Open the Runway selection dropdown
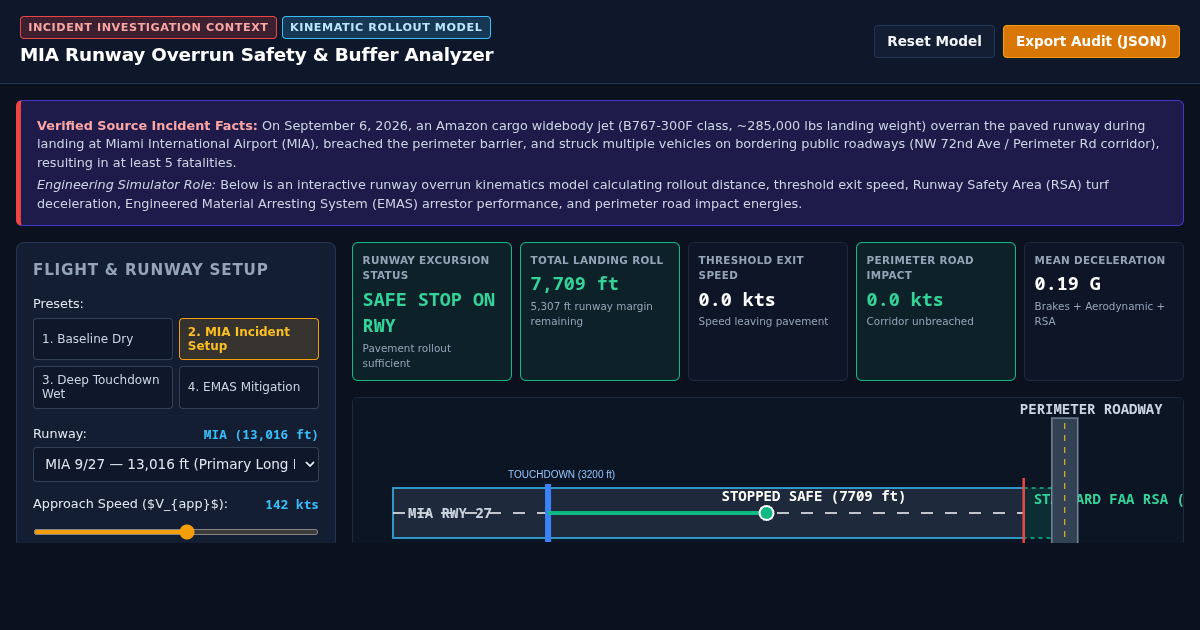1200x630 pixels. (176, 464)
